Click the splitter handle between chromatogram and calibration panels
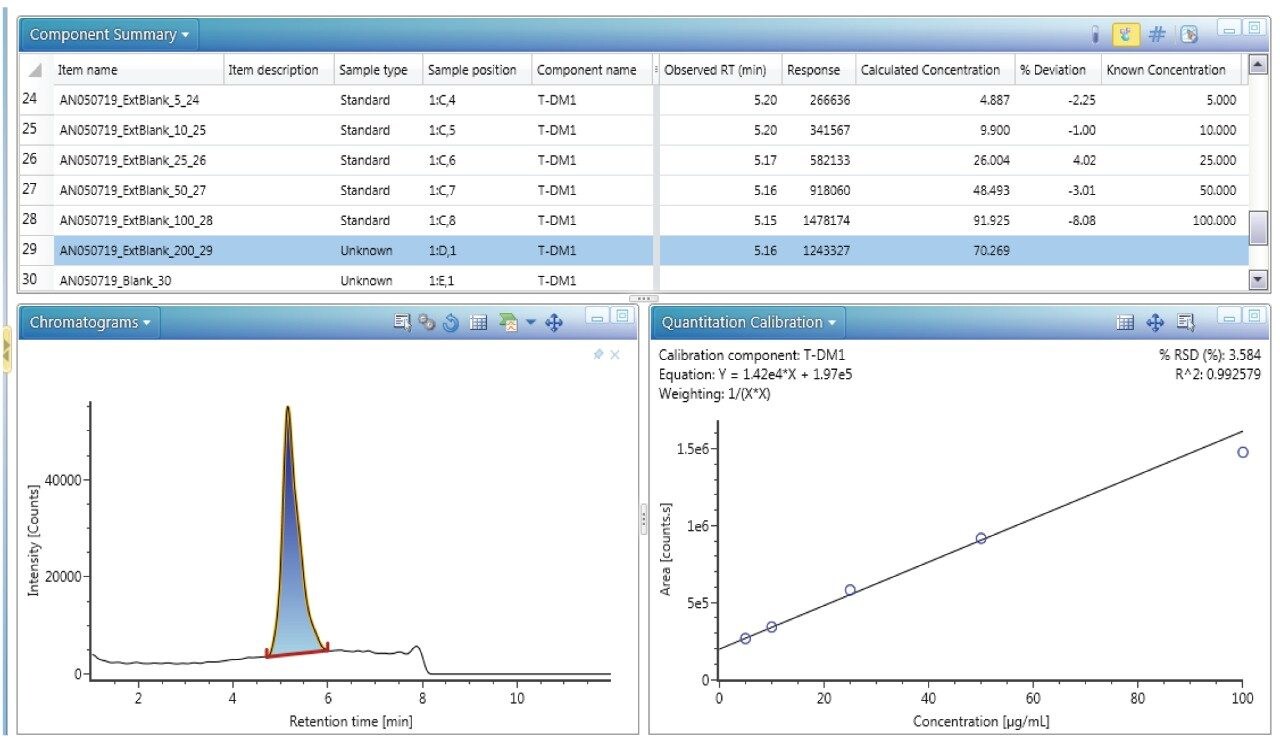Screen dimensions: 1280x744 (x=644, y=519)
